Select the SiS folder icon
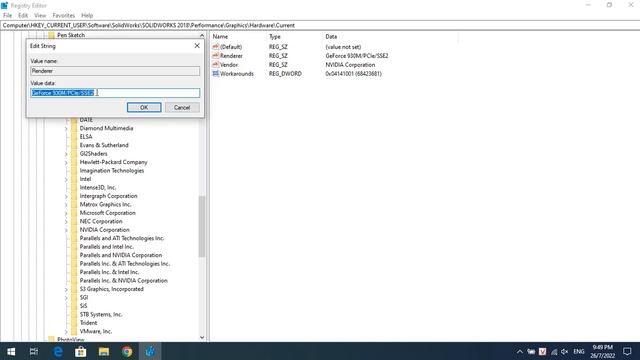This screenshot has height=360, width=640. (x=74, y=306)
